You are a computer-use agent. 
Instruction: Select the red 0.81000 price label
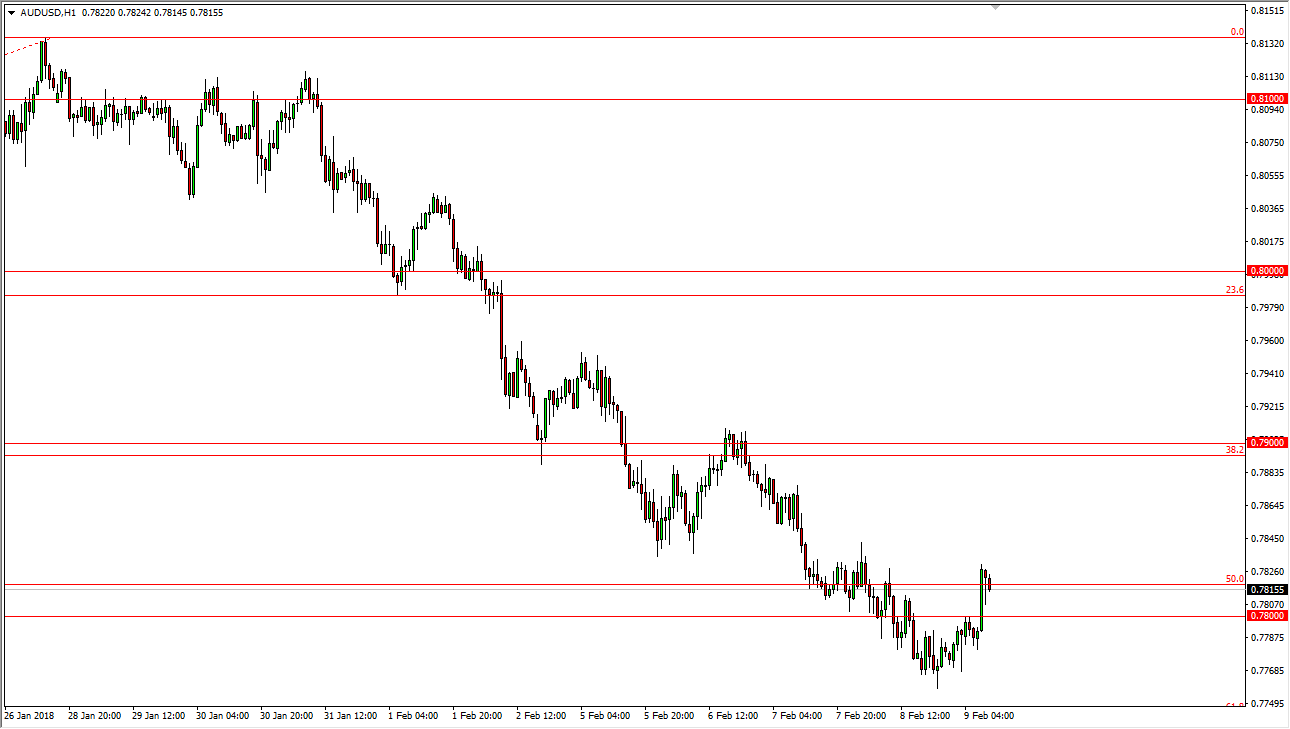click(x=1266, y=99)
